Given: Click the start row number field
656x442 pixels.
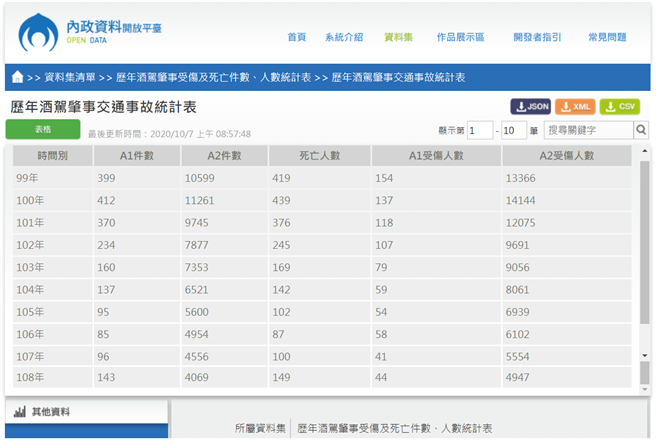Looking at the screenshot, I should tap(479, 130).
